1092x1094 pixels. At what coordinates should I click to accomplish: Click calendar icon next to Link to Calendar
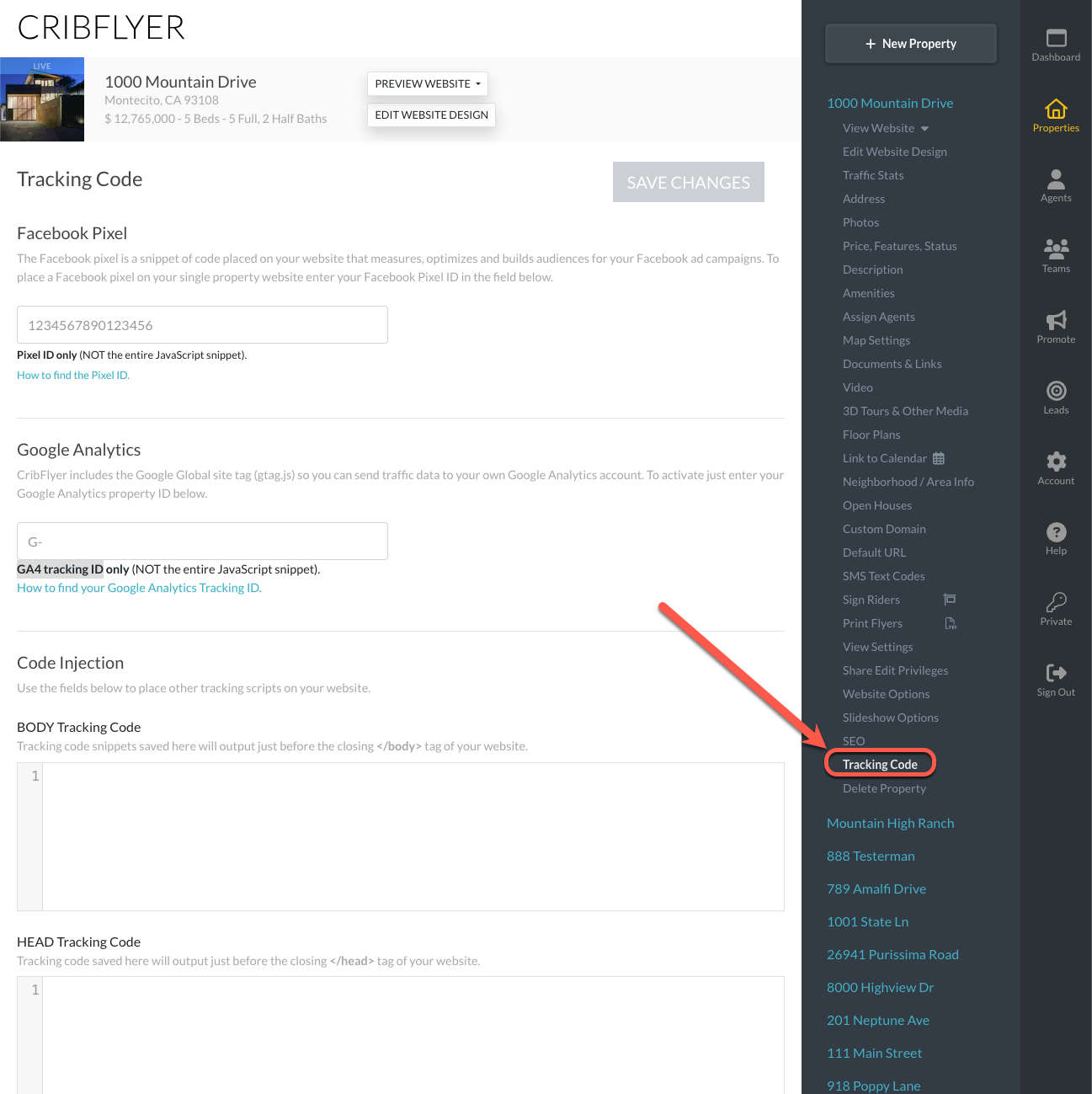click(x=939, y=458)
